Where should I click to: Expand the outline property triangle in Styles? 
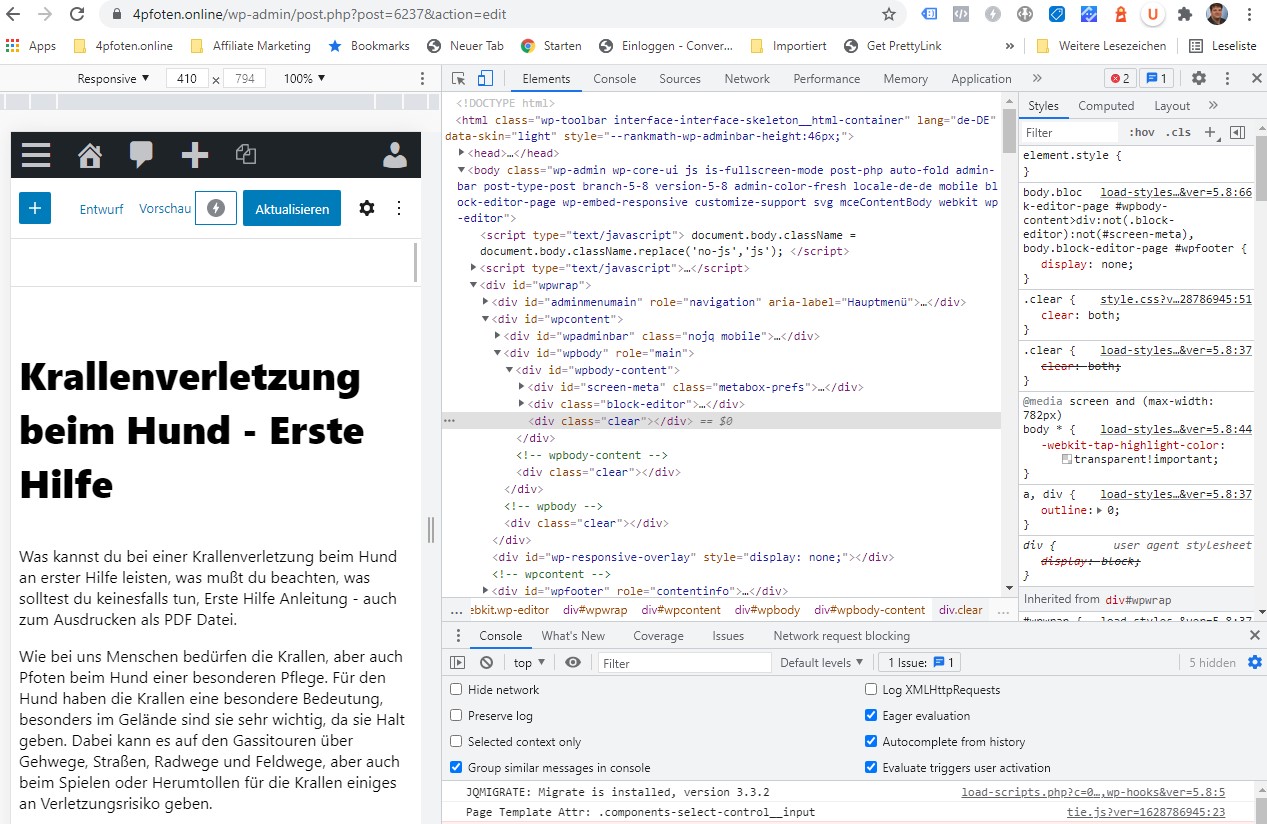click(x=1100, y=510)
